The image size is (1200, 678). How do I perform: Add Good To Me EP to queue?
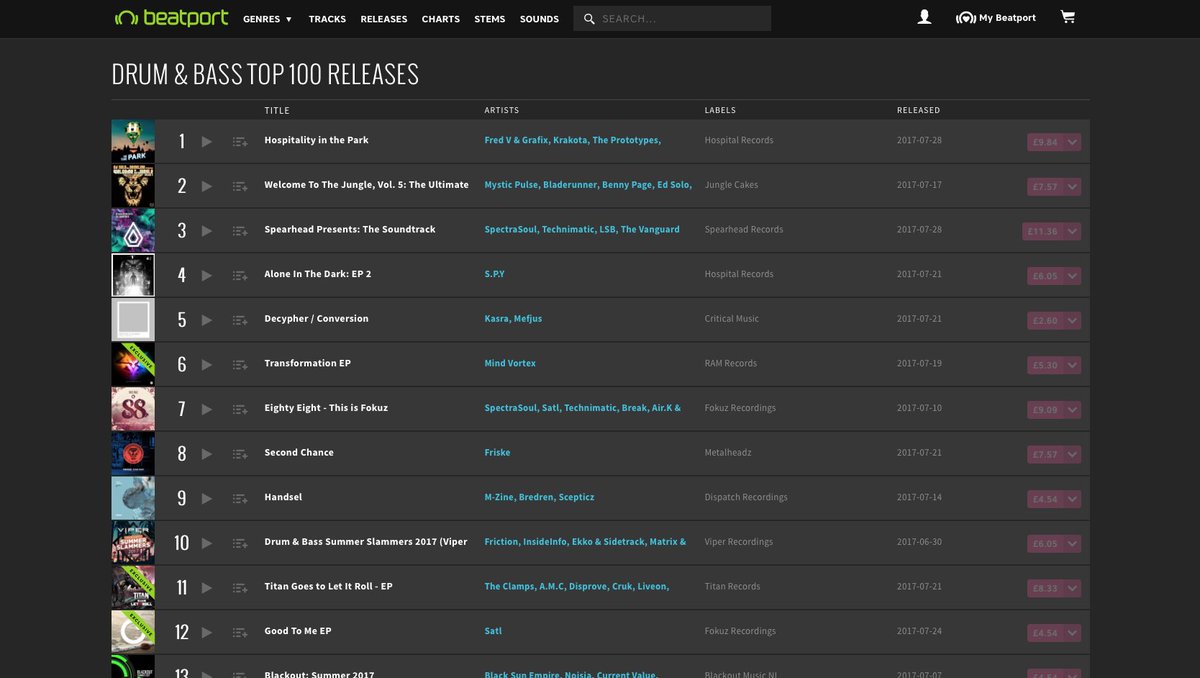point(240,632)
